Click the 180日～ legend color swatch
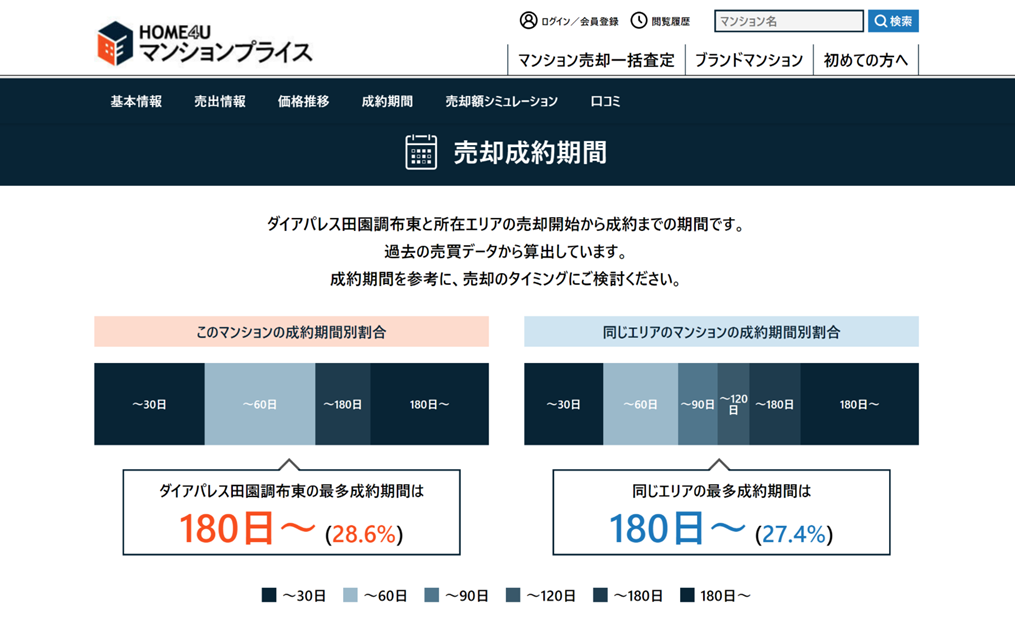The height and width of the screenshot is (619, 1015). pos(687,595)
